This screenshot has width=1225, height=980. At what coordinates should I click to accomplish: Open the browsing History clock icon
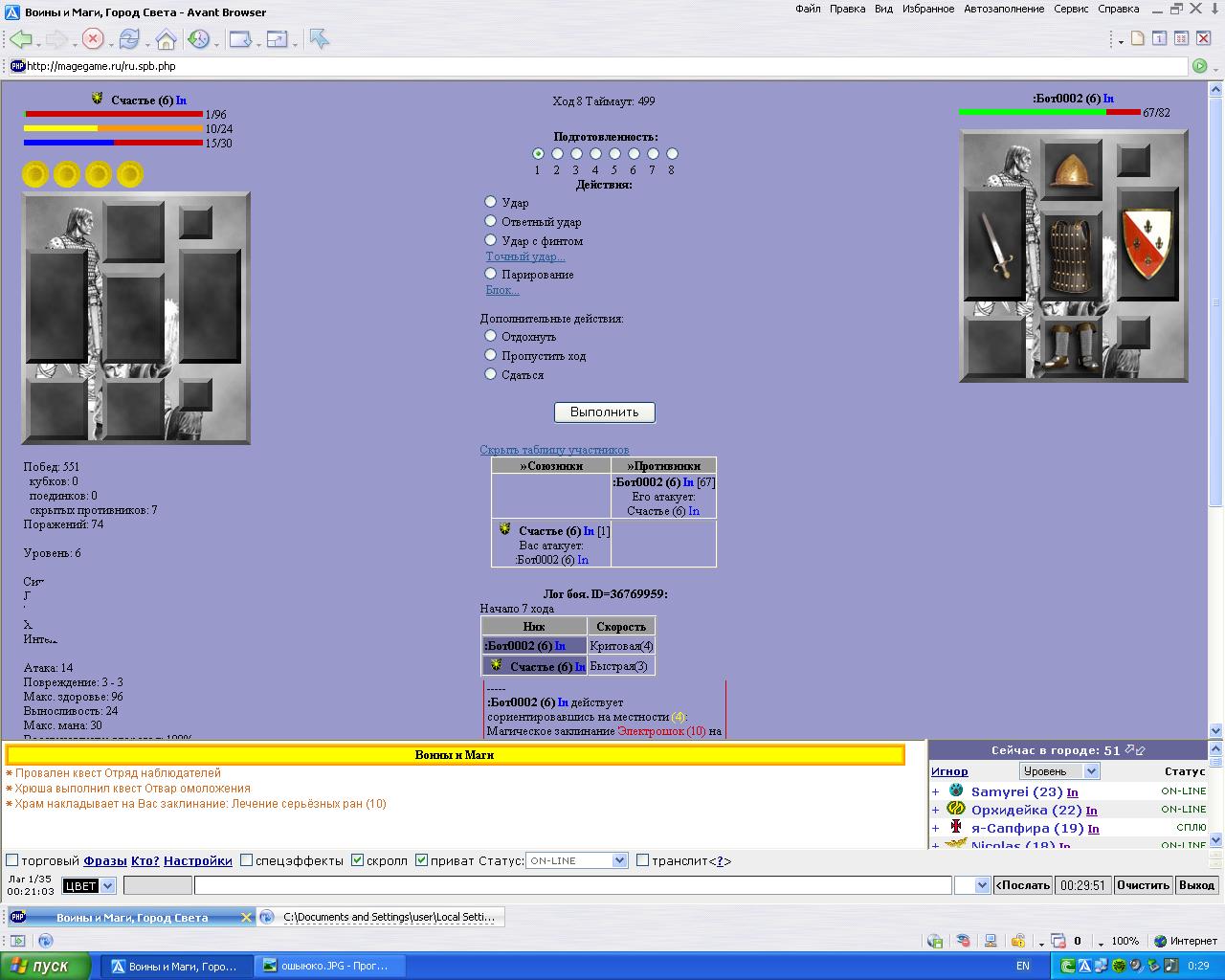coord(198,39)
